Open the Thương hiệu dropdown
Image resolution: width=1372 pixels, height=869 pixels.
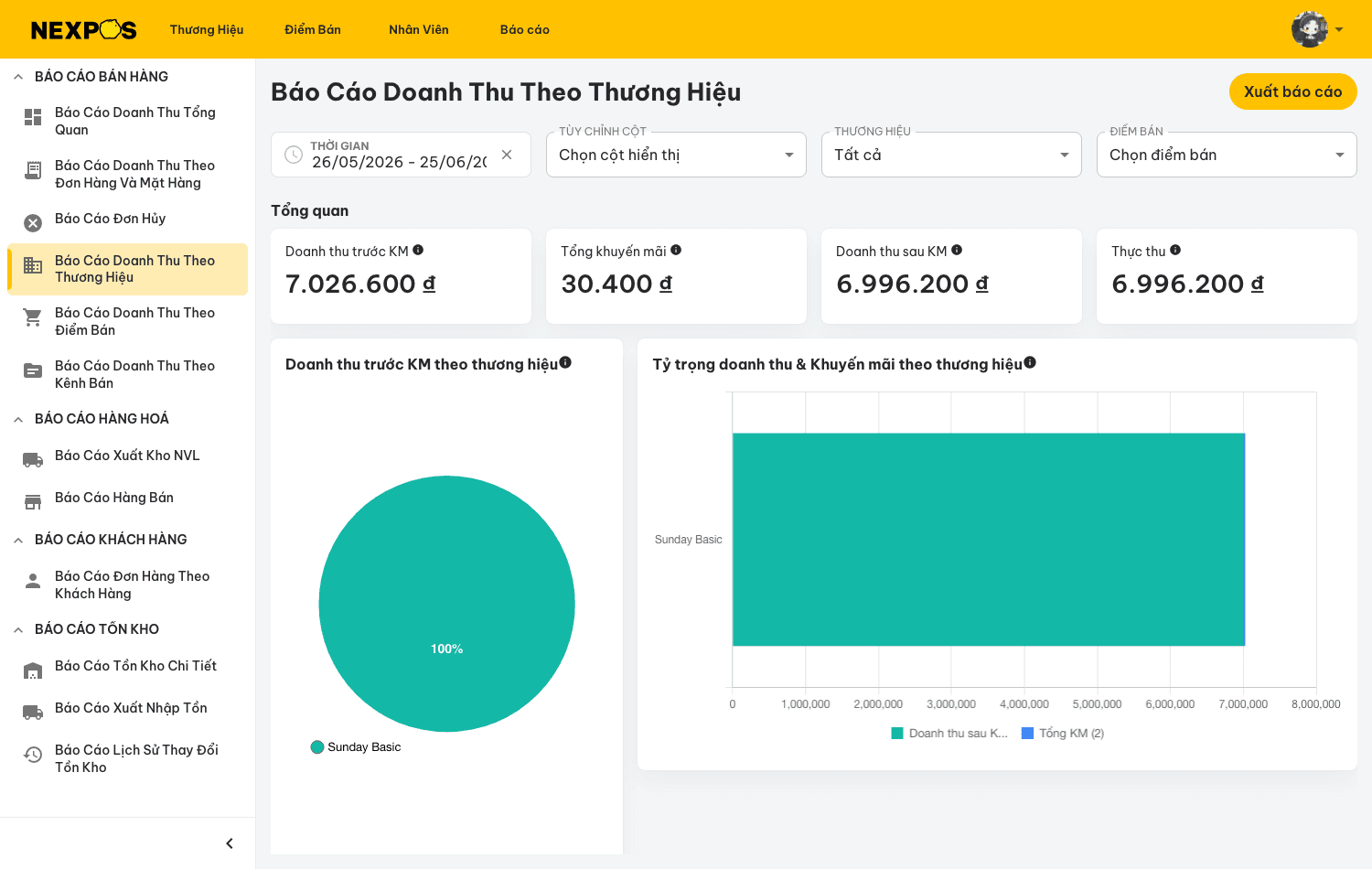click(x=951, y=155)
